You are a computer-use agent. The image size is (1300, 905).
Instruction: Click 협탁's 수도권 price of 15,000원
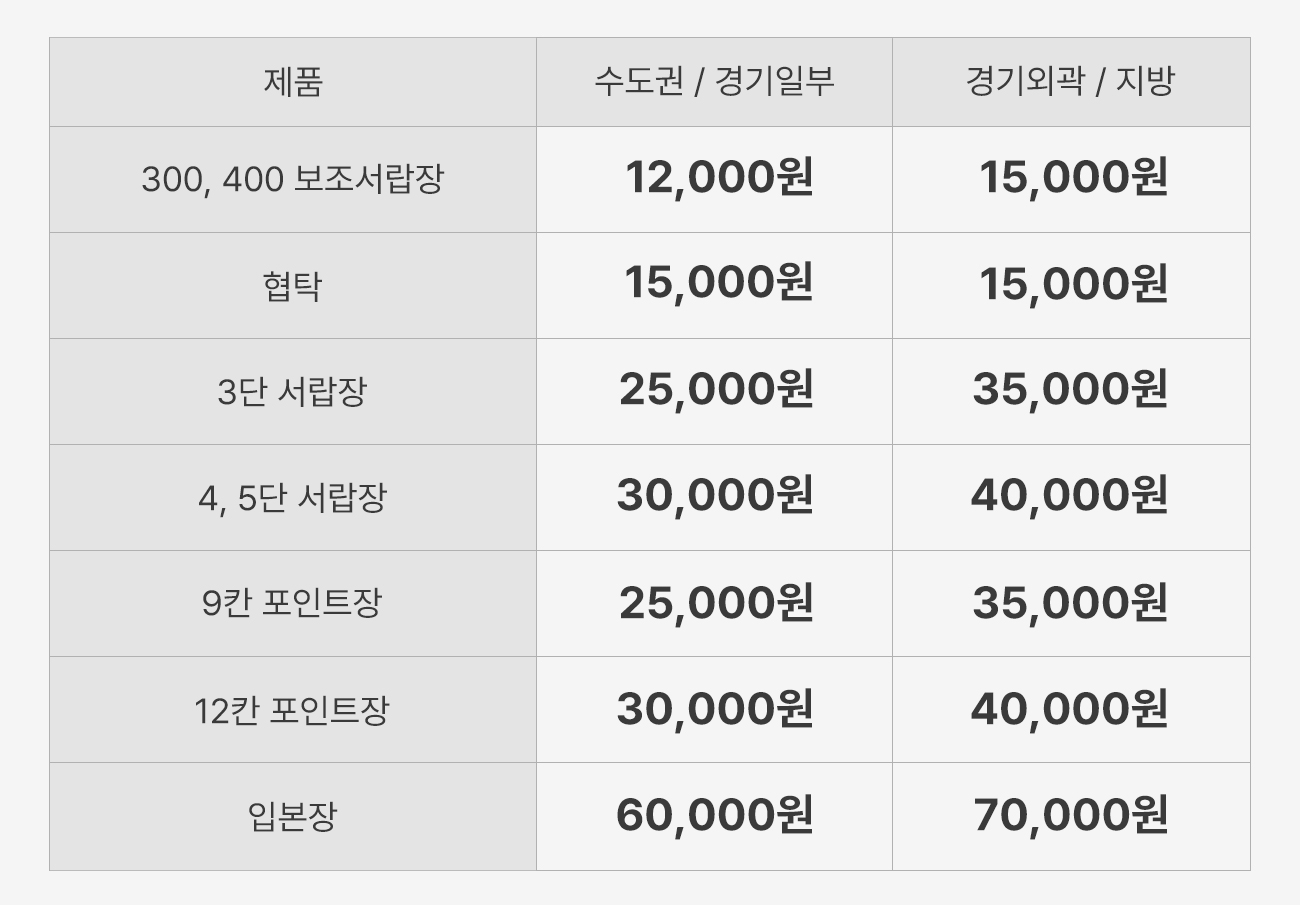pos(718,284)
